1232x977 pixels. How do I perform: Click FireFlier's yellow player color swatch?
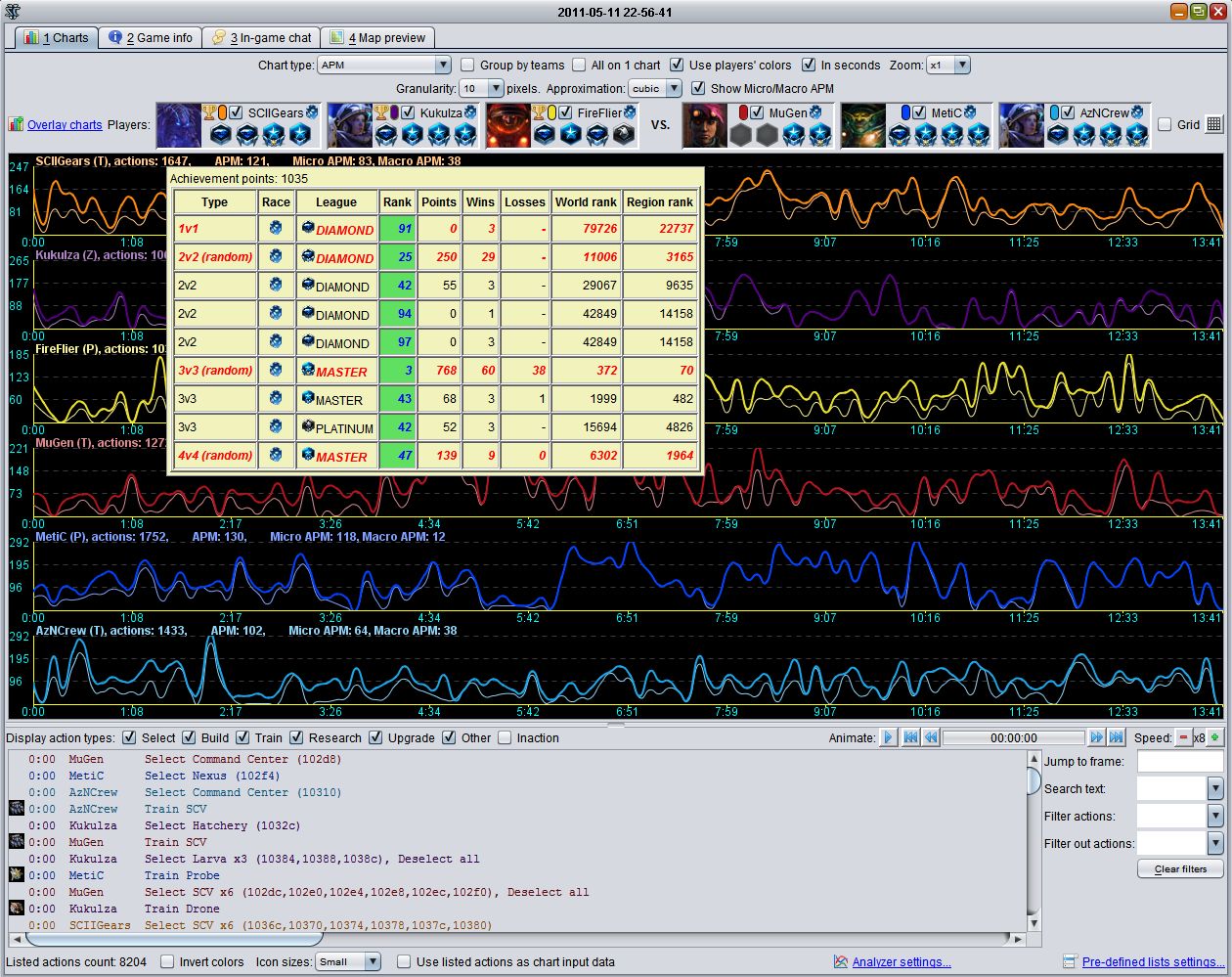(x=552, y=112)
